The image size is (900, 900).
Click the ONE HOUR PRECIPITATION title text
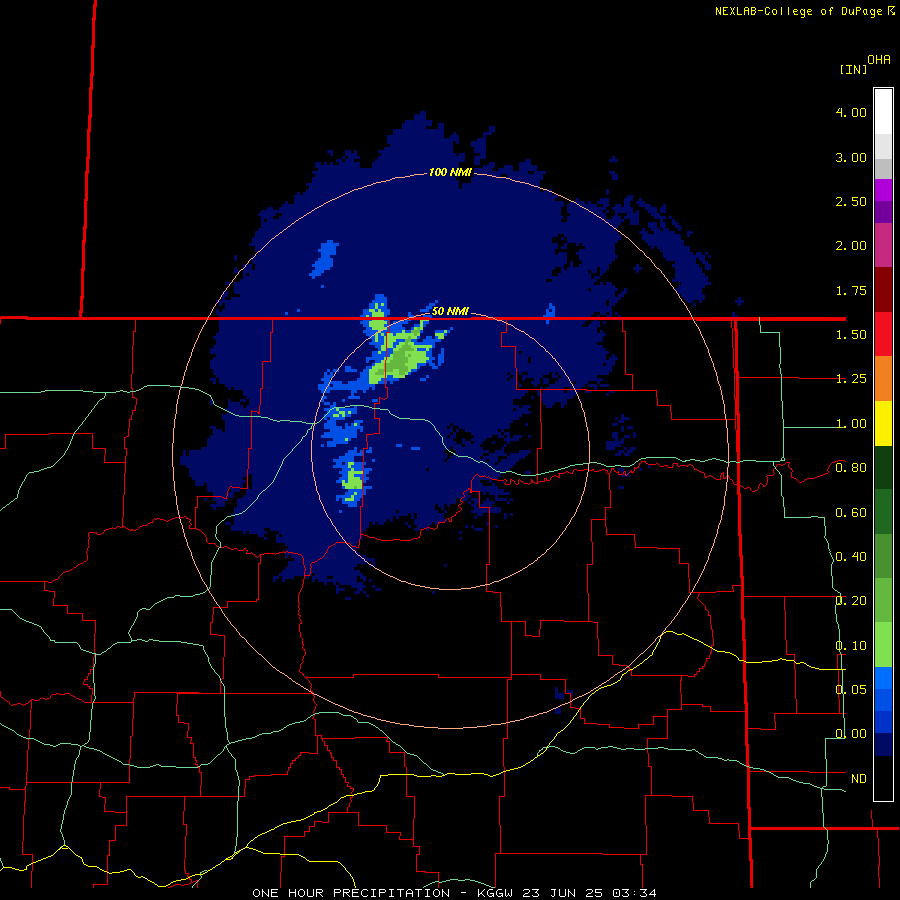click(351, 893)
